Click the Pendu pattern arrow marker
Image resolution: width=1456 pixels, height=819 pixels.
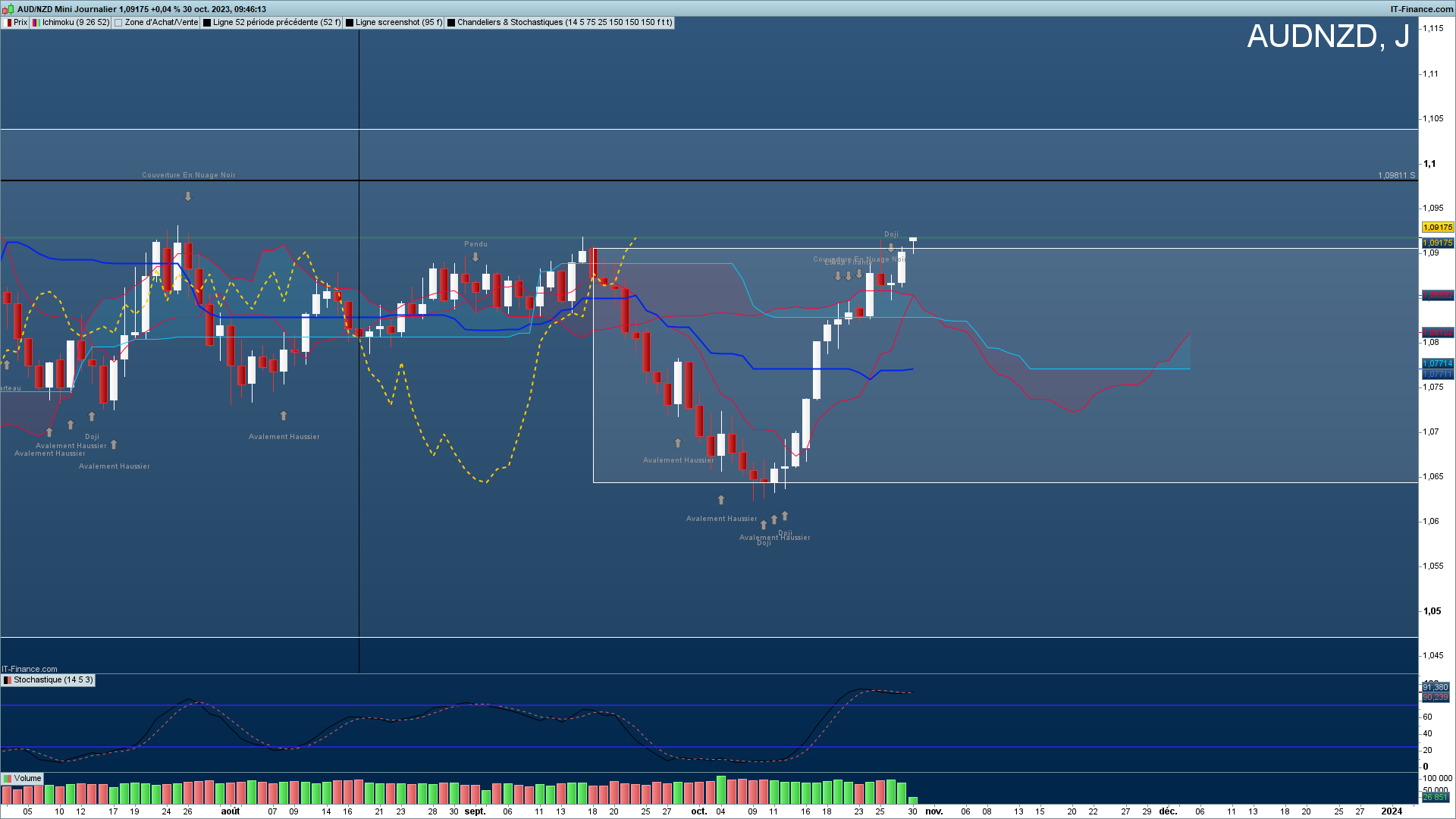475,257
